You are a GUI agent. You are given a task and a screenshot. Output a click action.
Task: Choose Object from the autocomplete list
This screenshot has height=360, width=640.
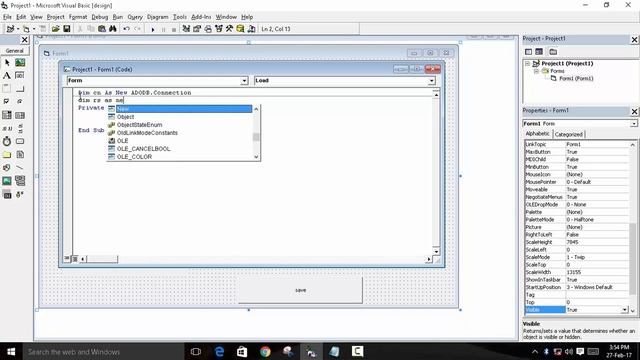pos(180,117)
